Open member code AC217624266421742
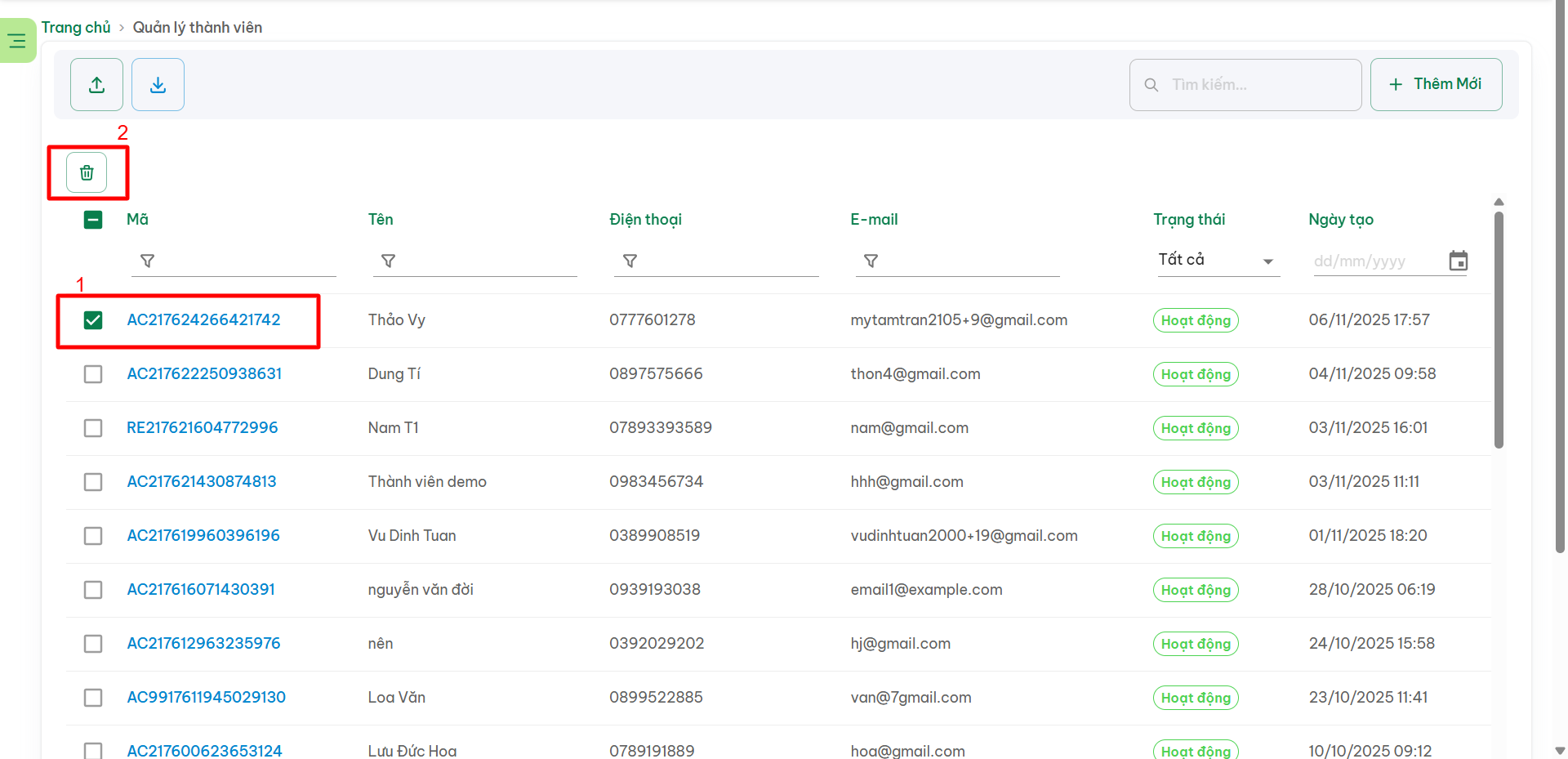1568x759 pixels. (x=203, y=320)
